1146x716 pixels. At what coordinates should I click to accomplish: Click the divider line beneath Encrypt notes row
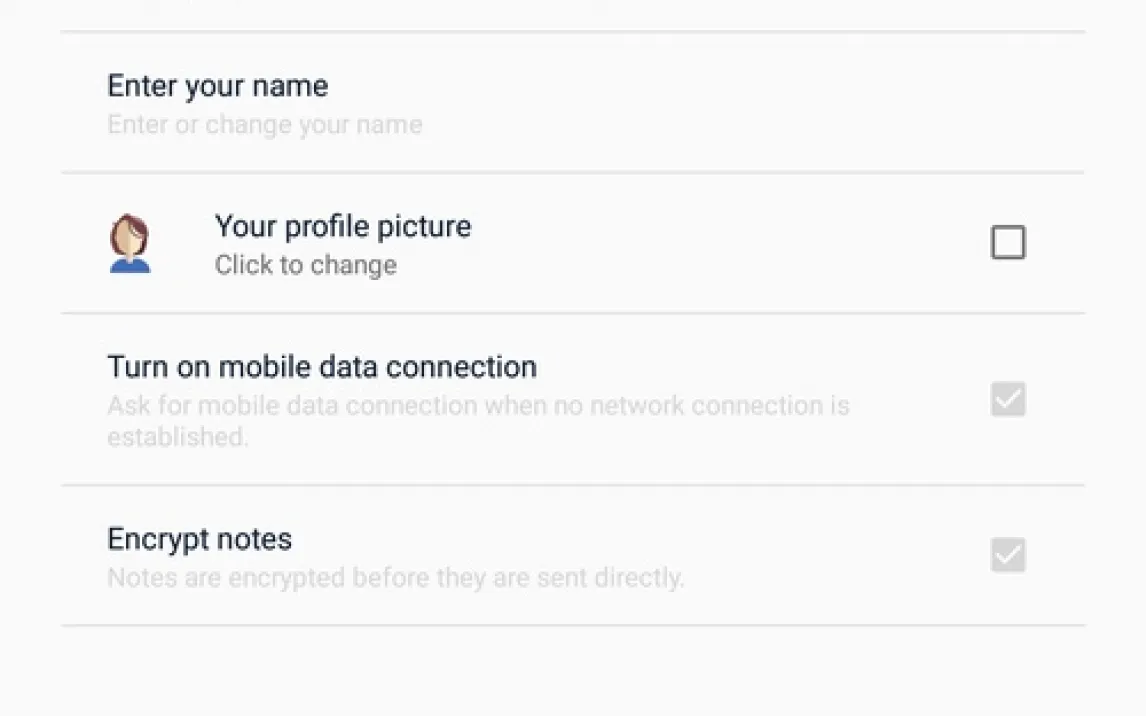click(x=572, y=626)
